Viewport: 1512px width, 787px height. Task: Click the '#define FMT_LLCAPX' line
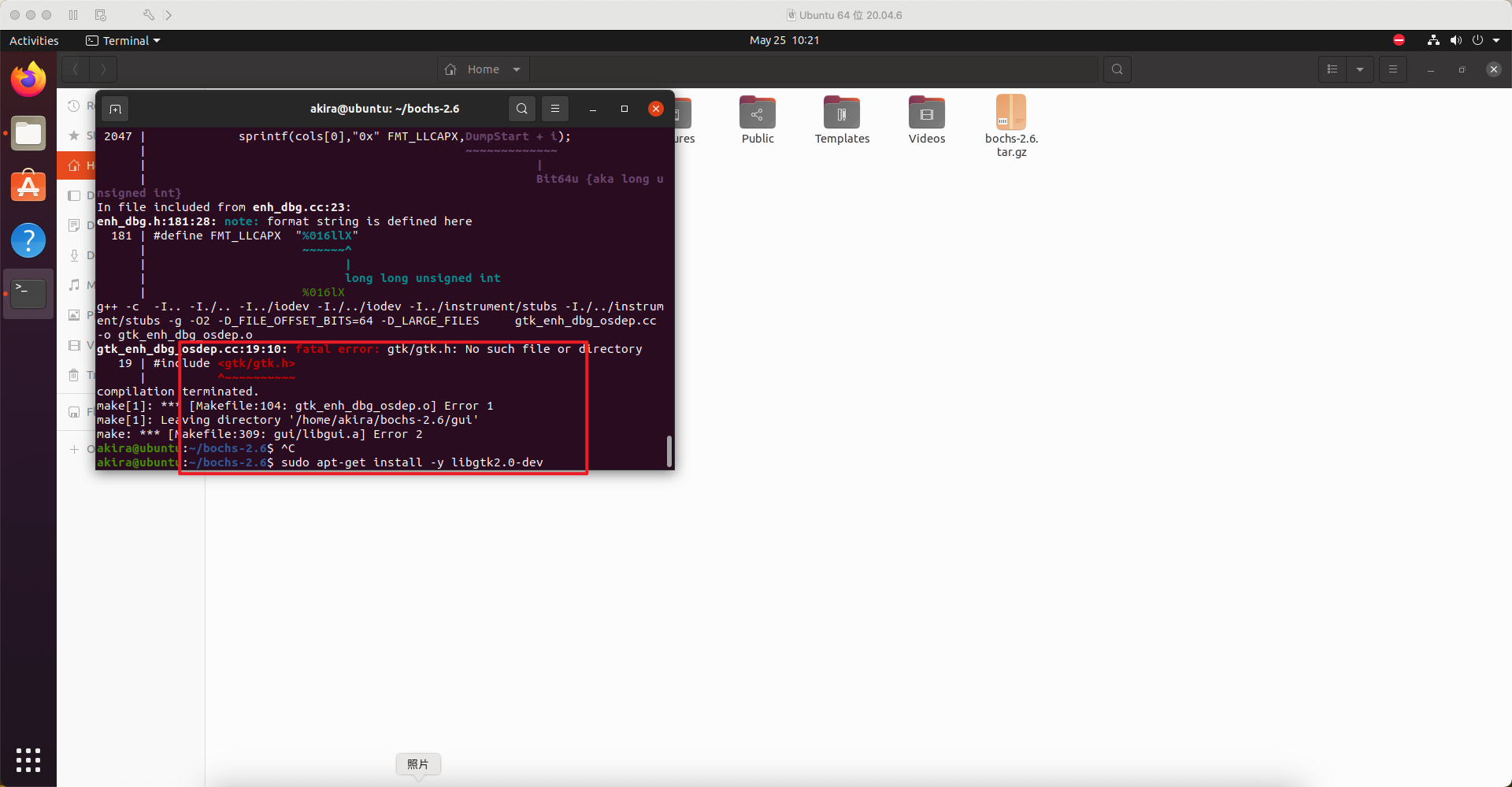point(256,236)
